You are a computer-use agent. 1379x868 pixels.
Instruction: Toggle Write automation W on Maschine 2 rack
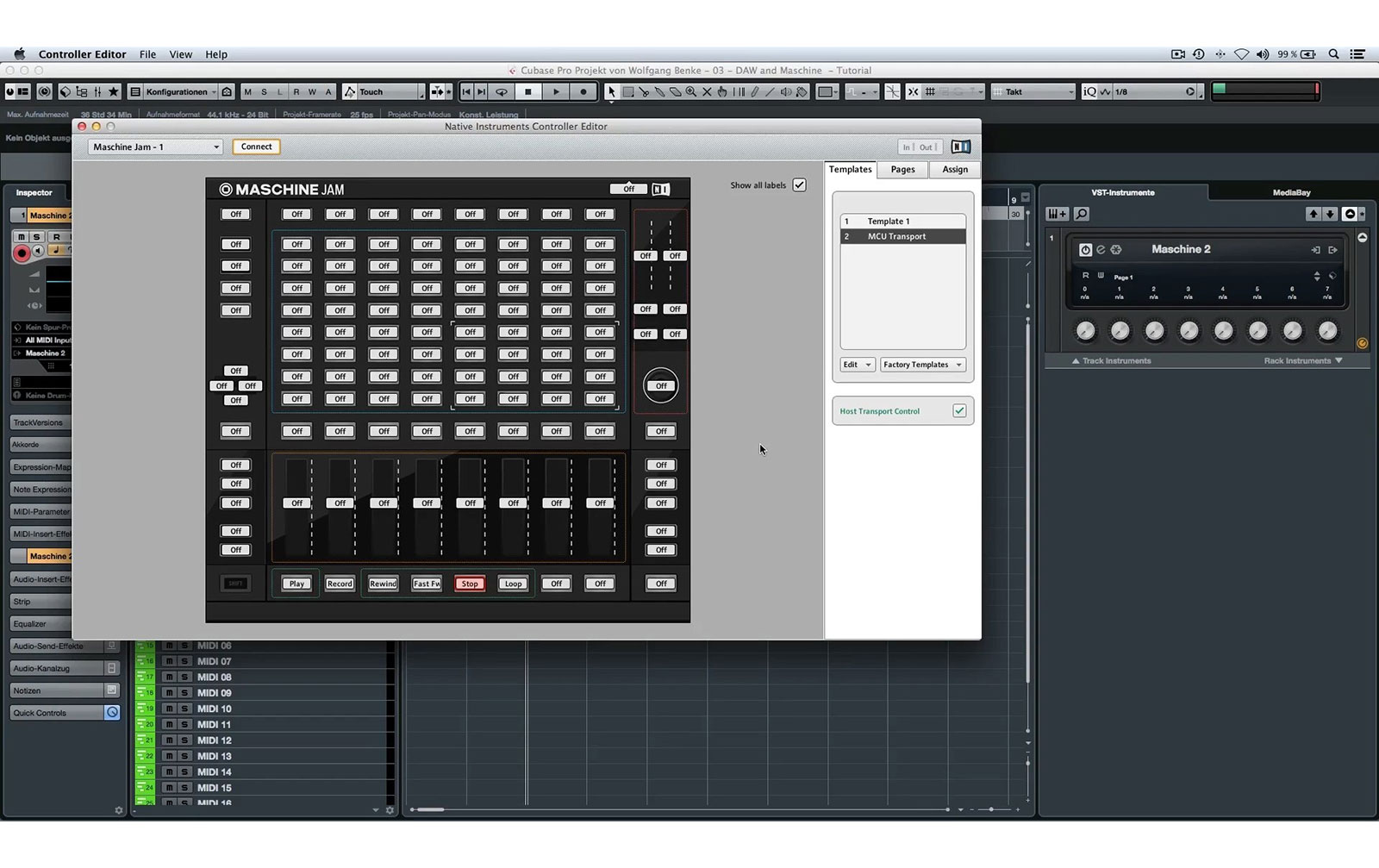1101,276
